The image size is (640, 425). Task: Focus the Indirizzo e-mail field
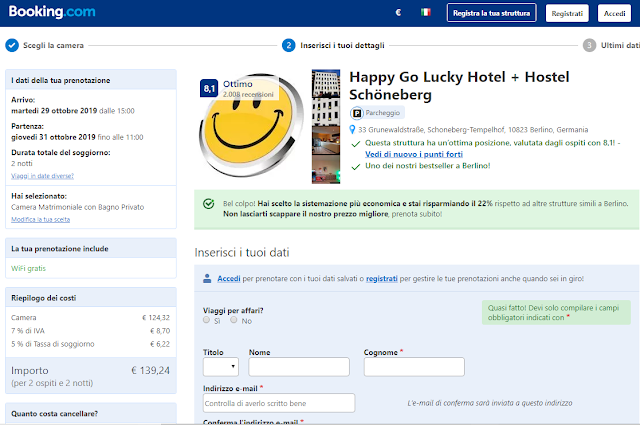pyautogui.click(x=279, y=403)
